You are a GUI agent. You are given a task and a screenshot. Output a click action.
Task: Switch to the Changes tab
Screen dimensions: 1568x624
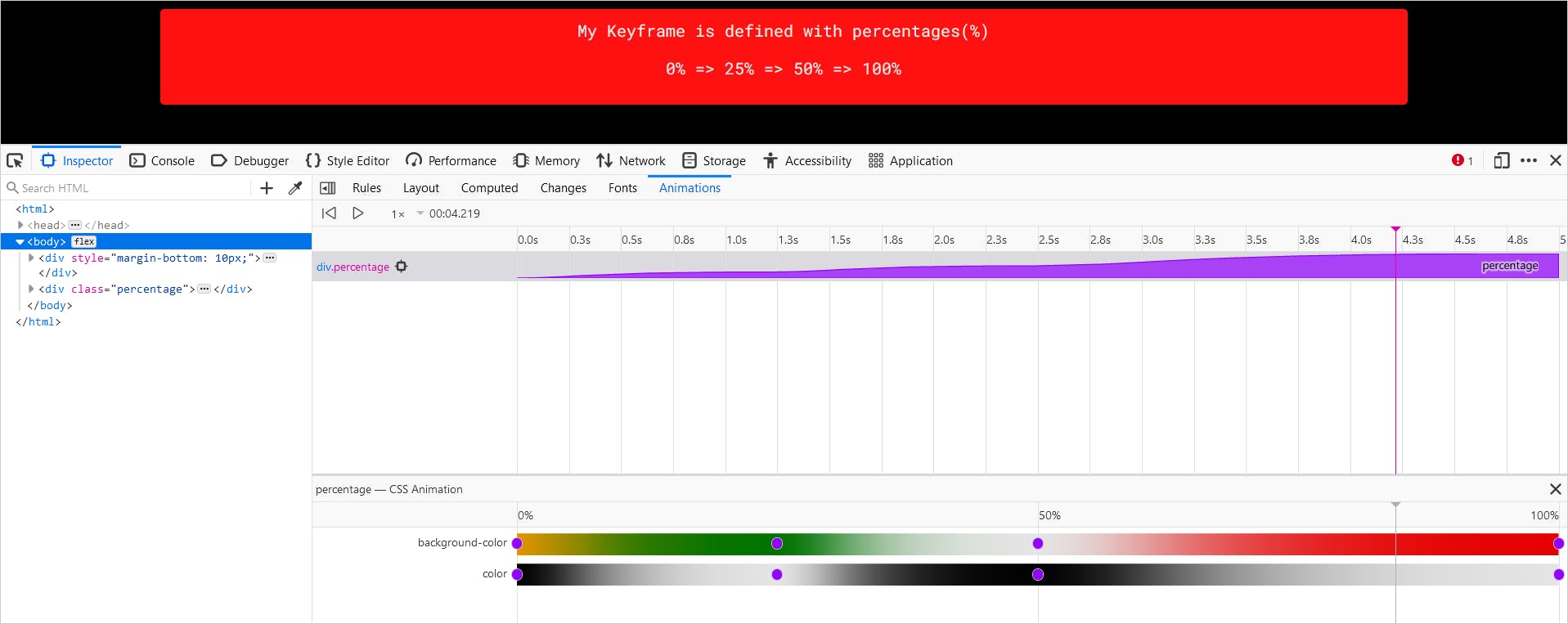[x=563, y=188]
